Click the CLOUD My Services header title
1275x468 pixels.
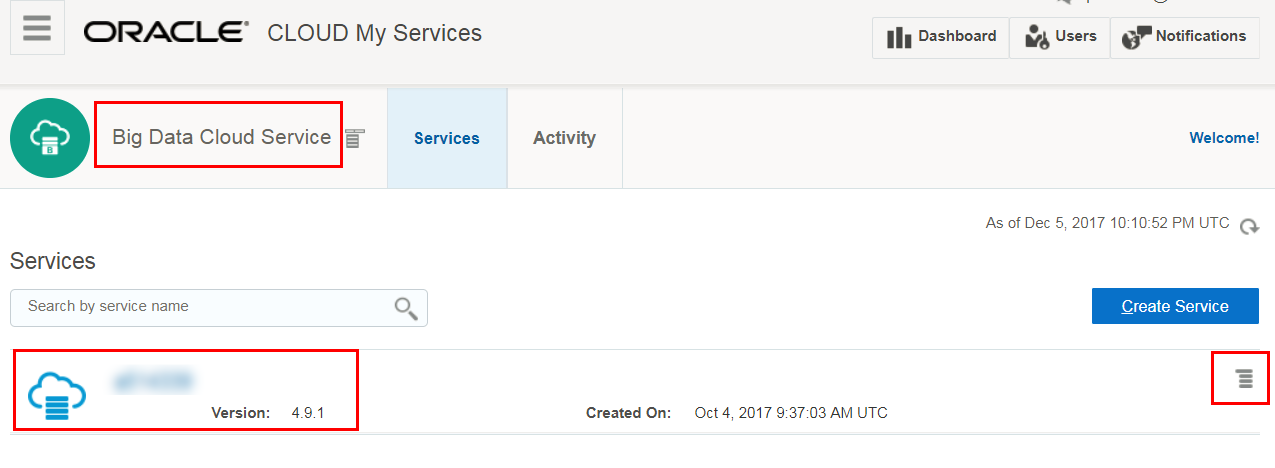374,33
